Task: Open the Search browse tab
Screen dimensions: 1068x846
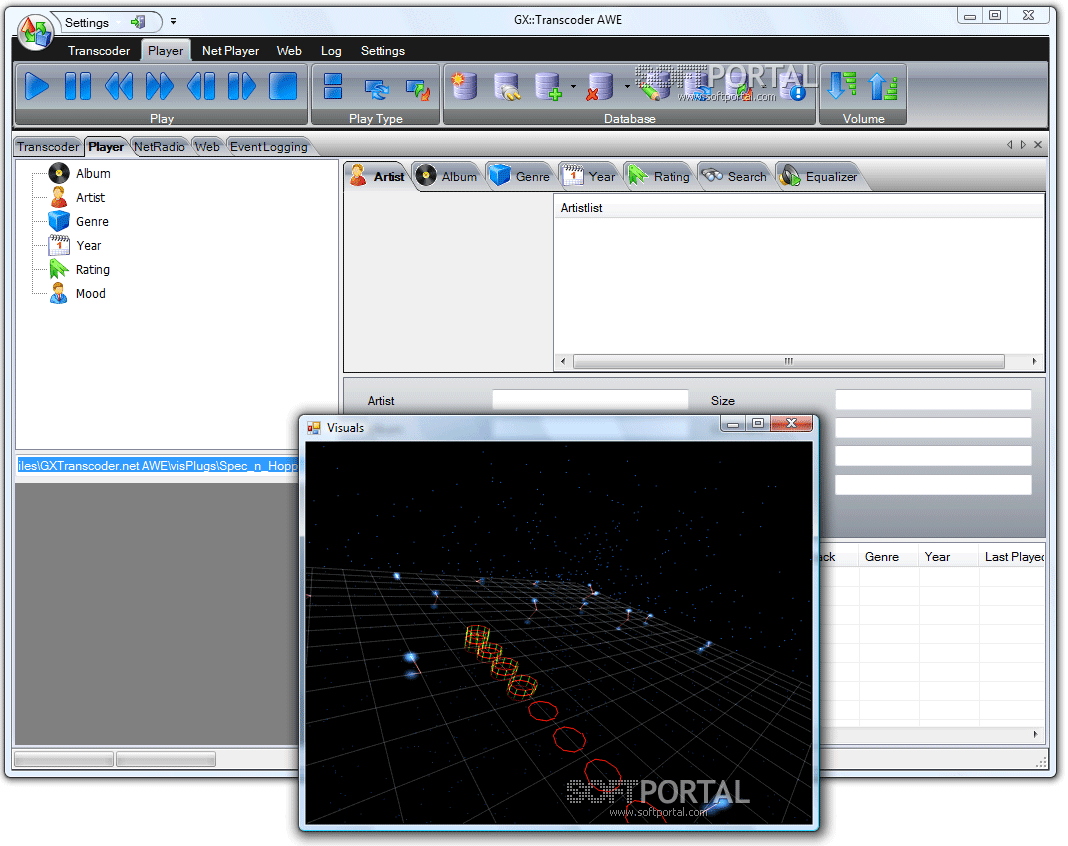Action: [734, 176]
